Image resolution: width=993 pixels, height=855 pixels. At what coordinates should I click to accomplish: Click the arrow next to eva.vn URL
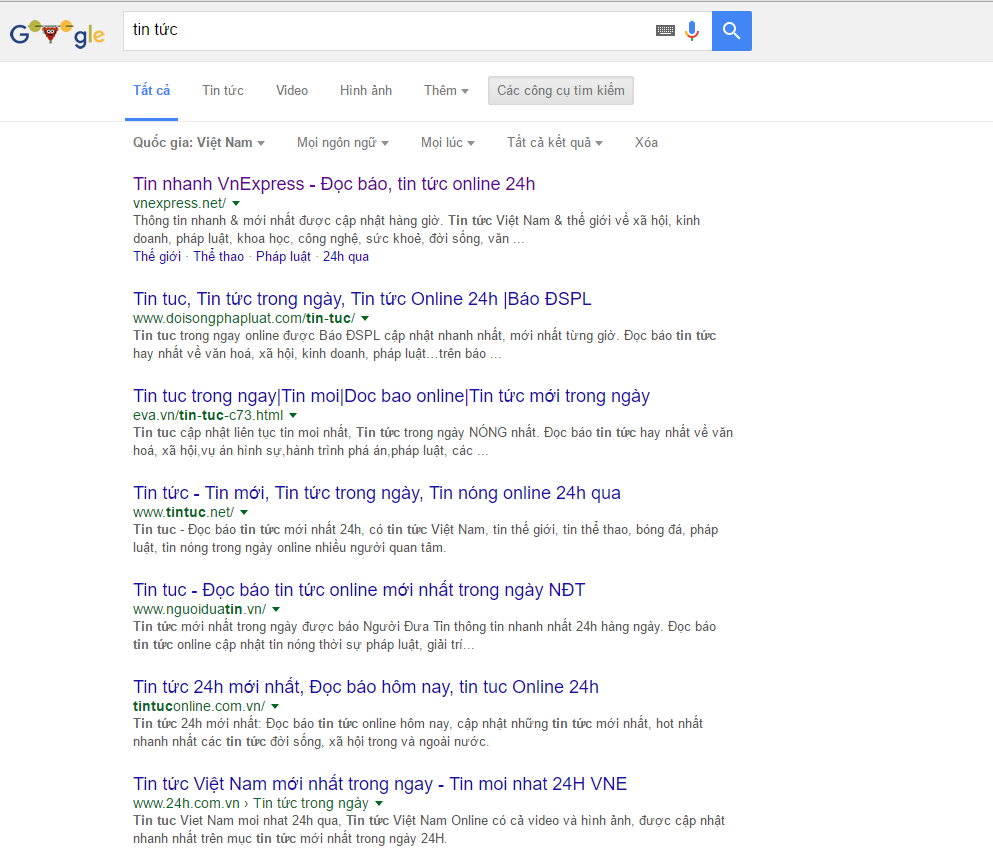pos(293,415)
